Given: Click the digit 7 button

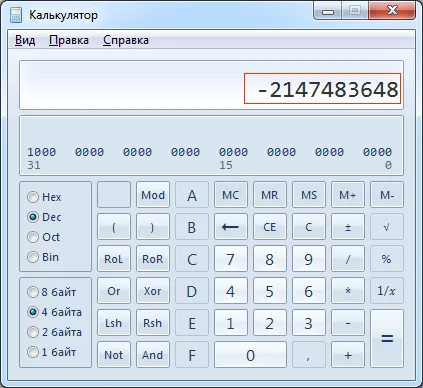Looking at the screenshot, I should (x=231, y=259).
